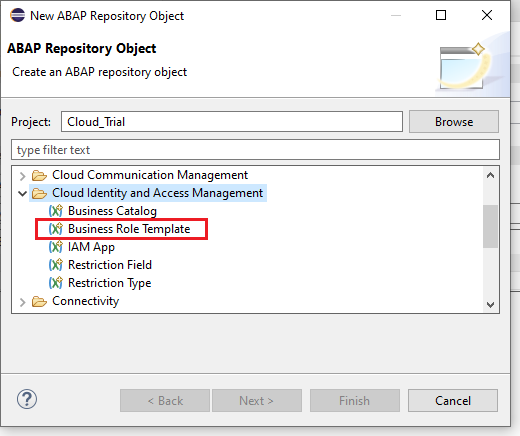Screen dimensions: 520x436
Task: Click the Connectivity folder icon
Action: [x=39, y=301]
